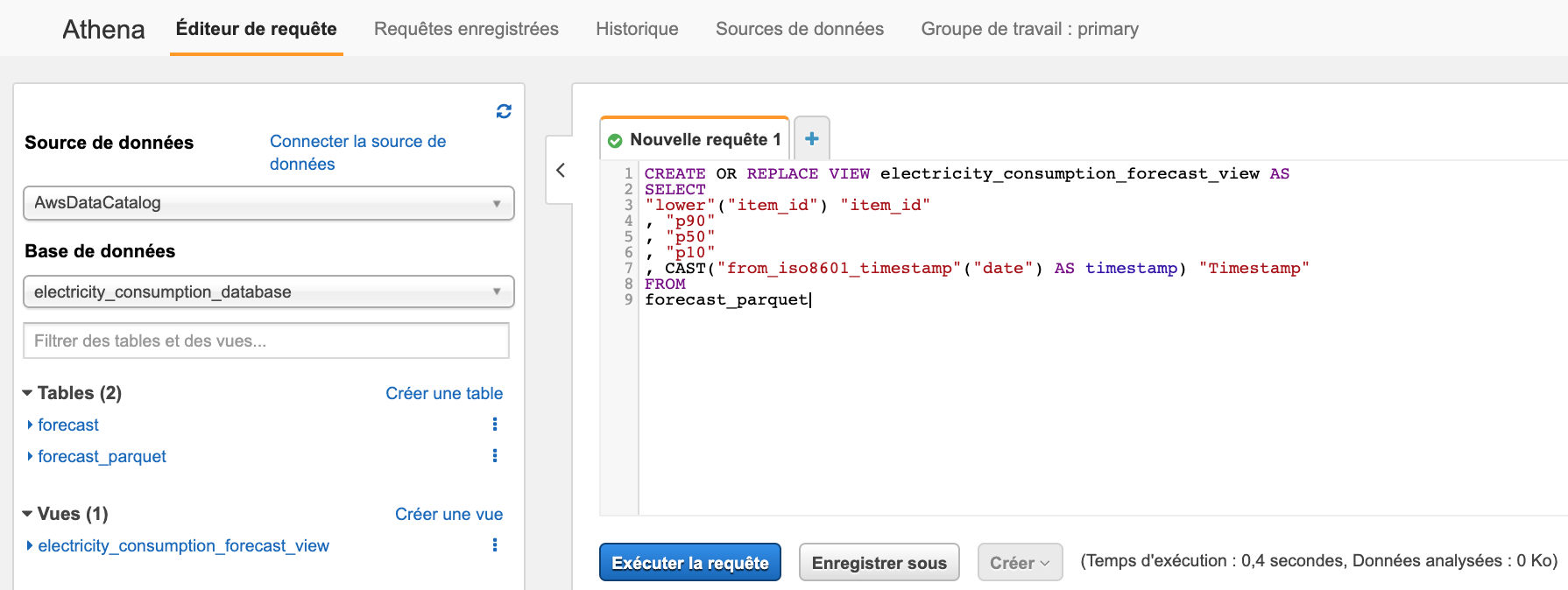Run the query with Exécuter la requête
Screen dimensions: 1568x590
coord(690,563)
